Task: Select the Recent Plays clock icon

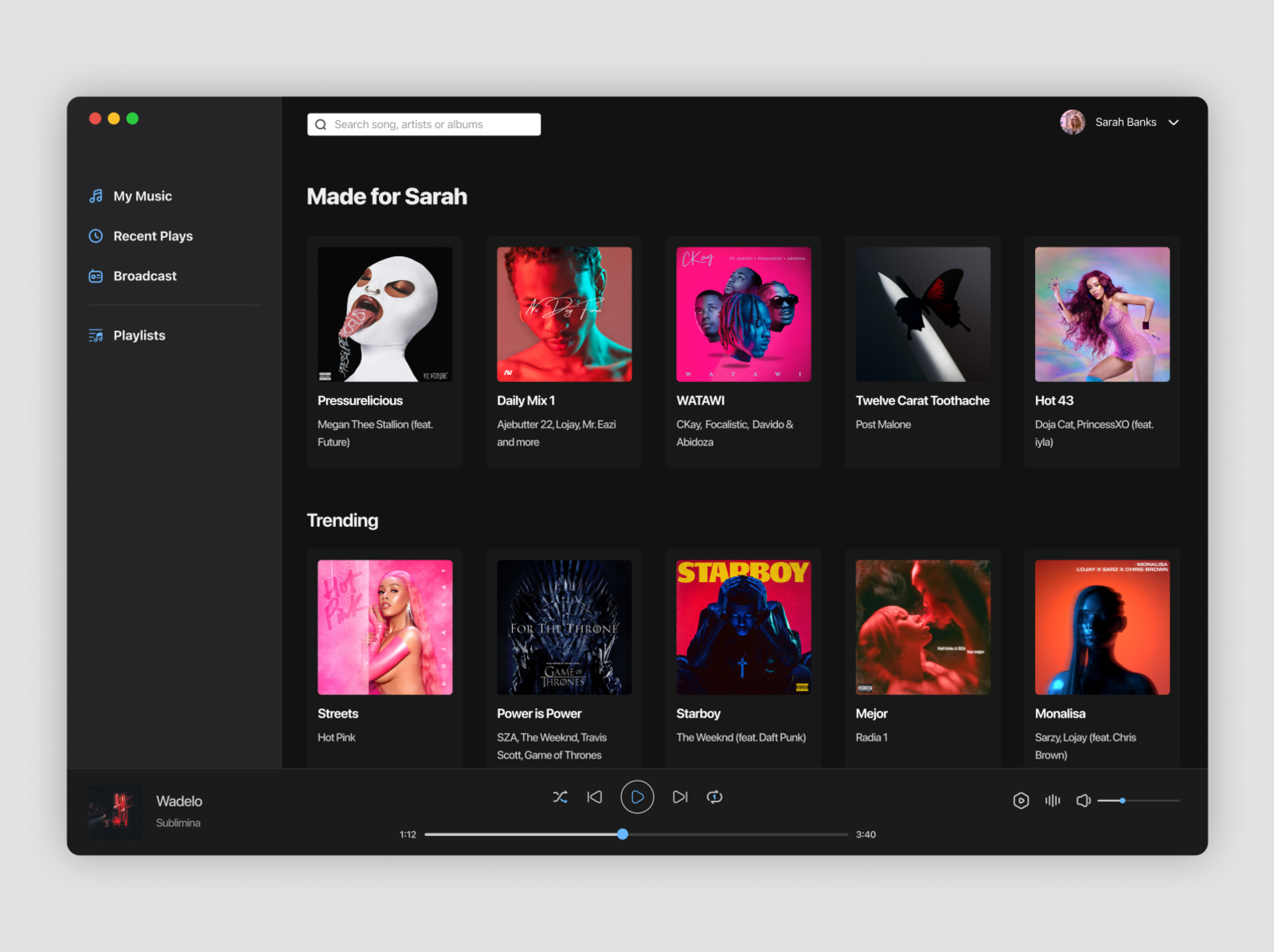Action: [96, 236]
